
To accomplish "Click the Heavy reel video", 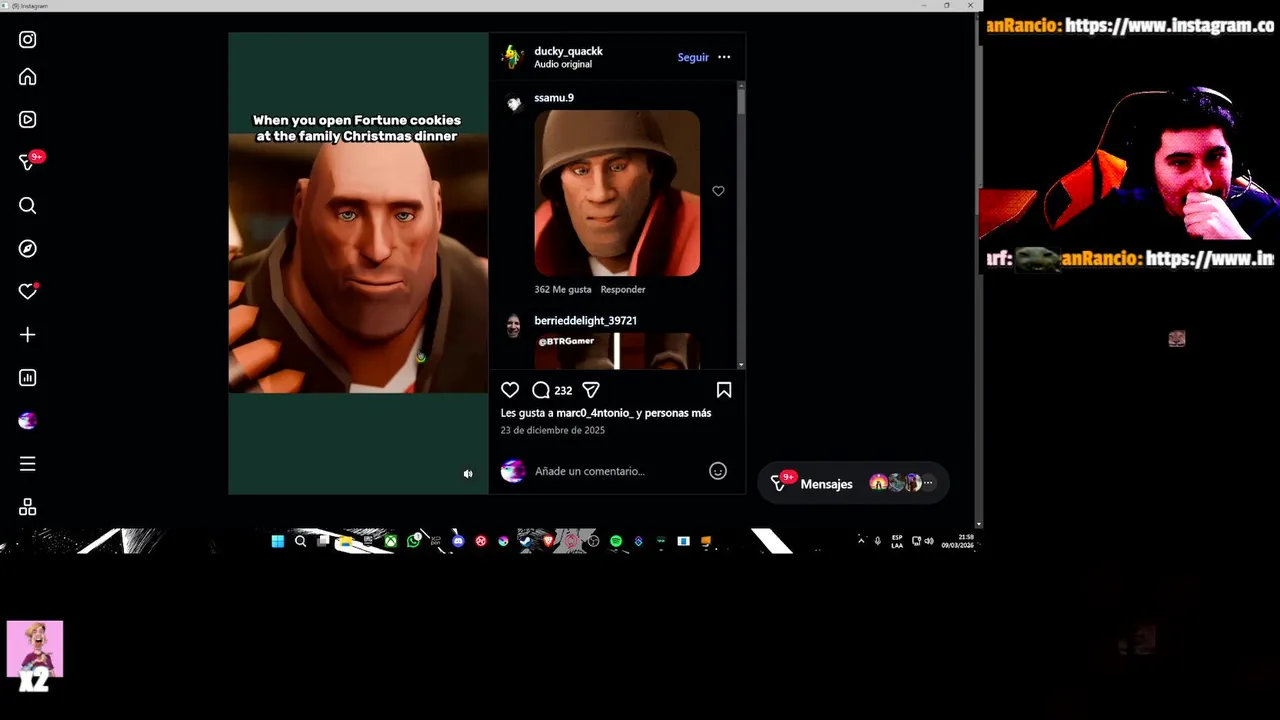I will click(x=358, y=262).
